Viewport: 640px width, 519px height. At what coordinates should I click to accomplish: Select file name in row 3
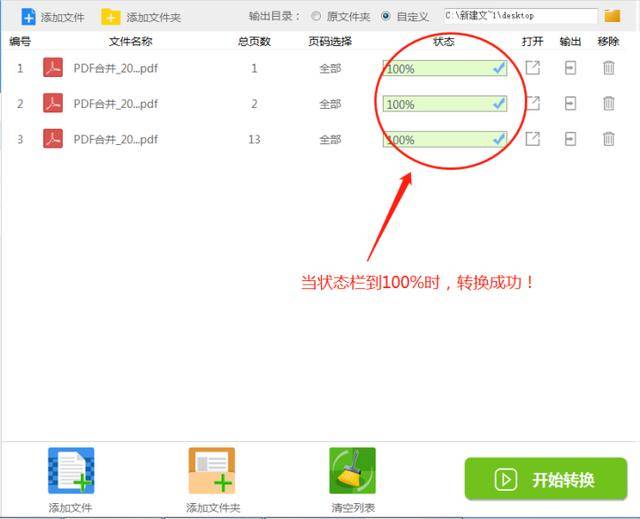point(116,139)
